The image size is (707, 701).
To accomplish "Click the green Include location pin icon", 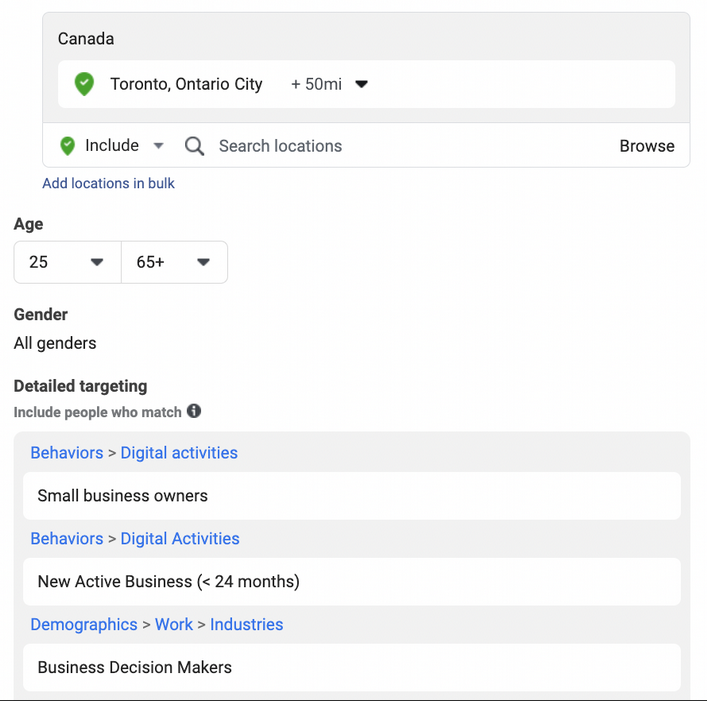I will [68, 146].
